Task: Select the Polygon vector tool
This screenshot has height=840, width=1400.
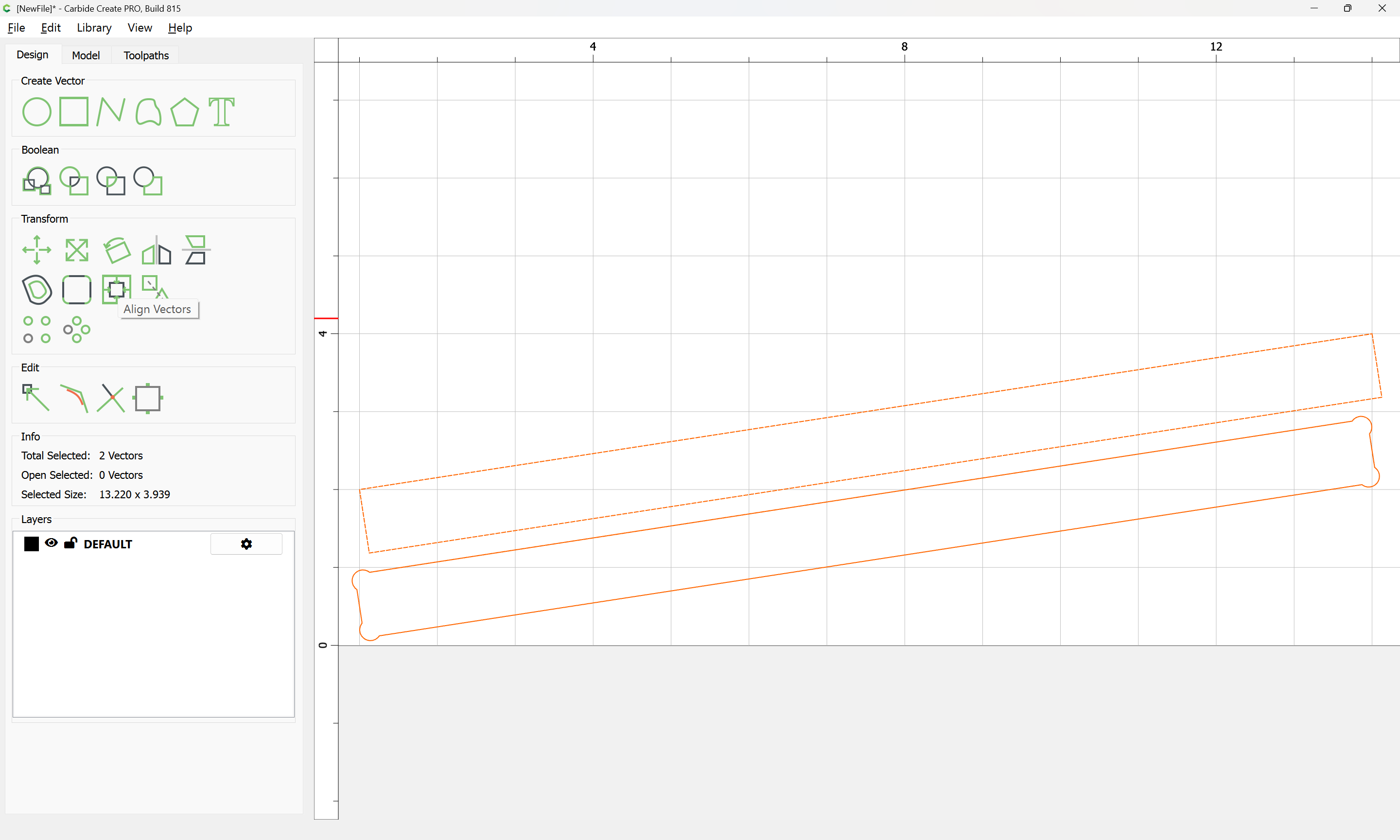Action: coord(184,111)
